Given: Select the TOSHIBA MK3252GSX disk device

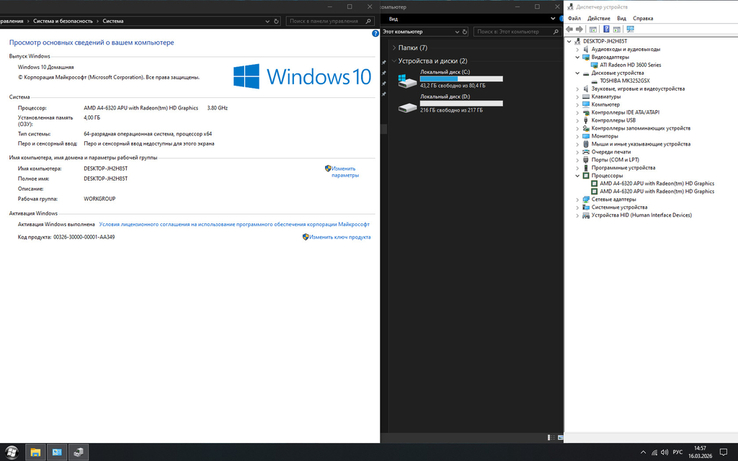Looking at the screenshot, I should [625, 81].
